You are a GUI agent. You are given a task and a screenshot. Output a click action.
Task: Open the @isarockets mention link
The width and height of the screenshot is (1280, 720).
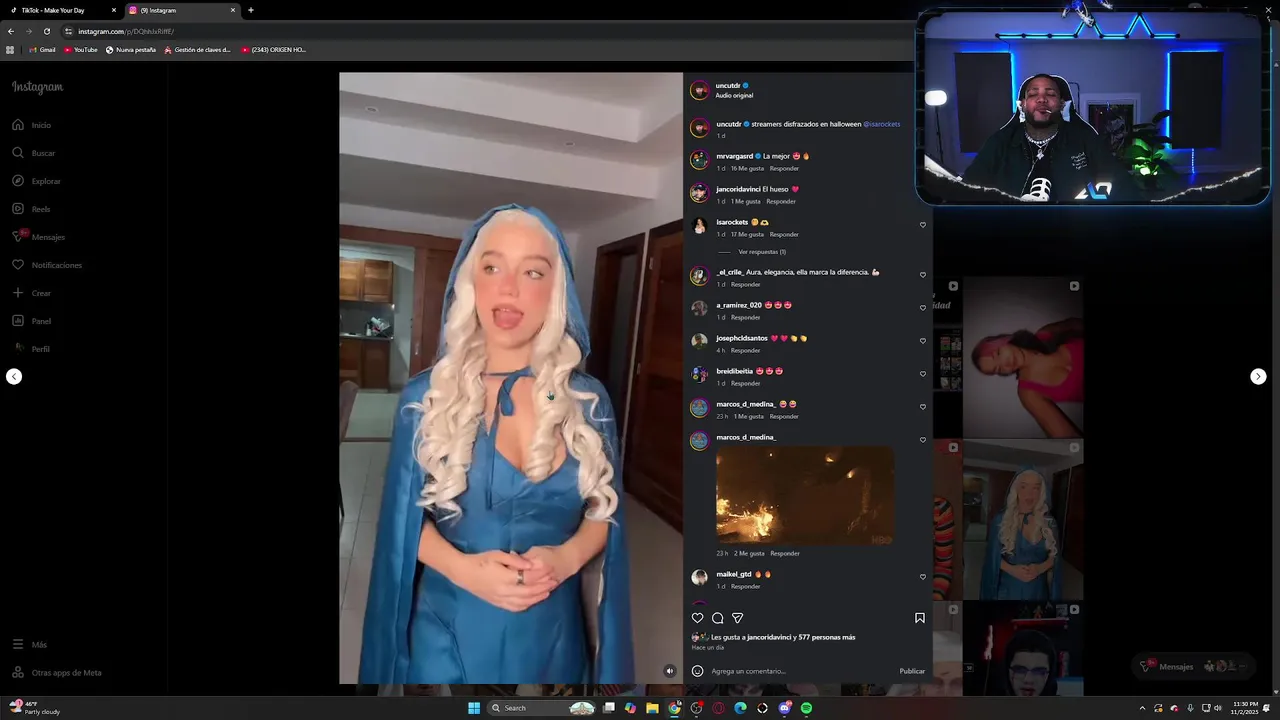(882, 124)
